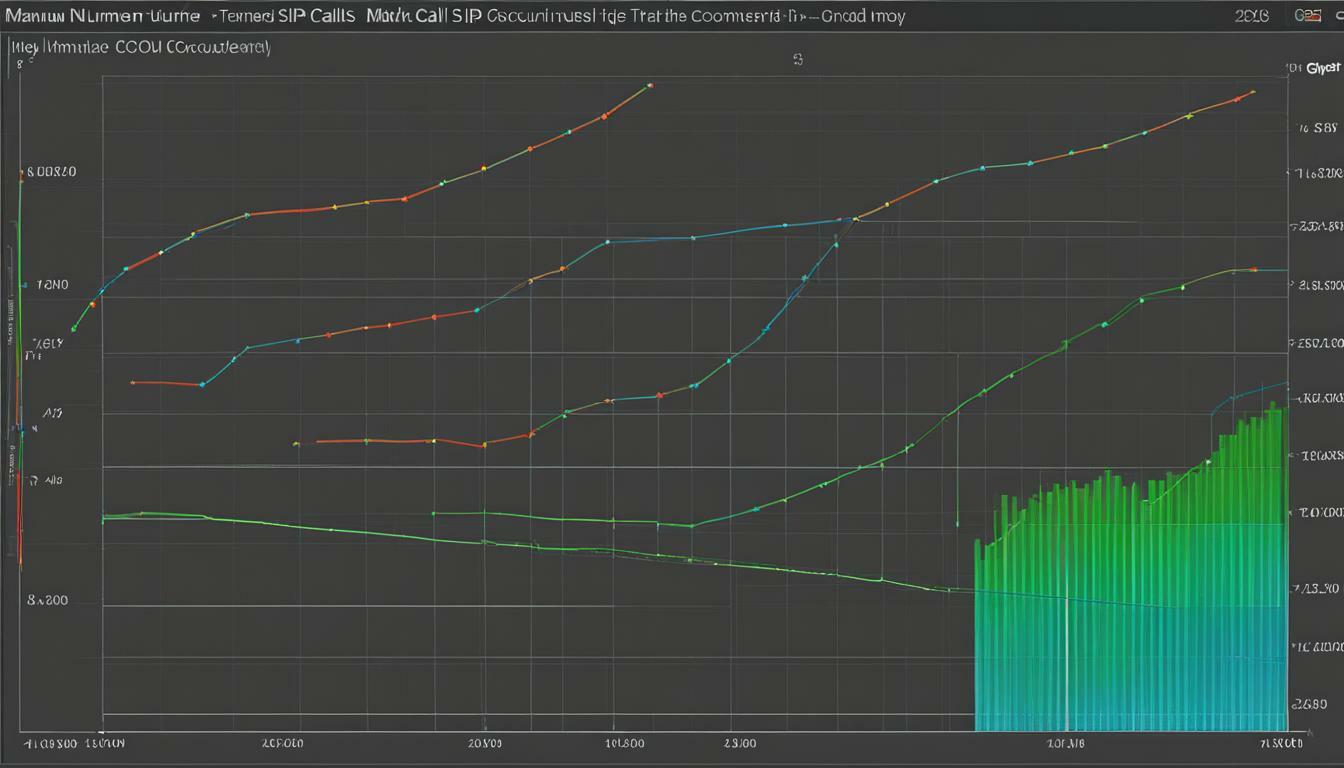The image size is (1344, 768).
Task: Click the red starting point of the short red line
Action: (132, 382)
